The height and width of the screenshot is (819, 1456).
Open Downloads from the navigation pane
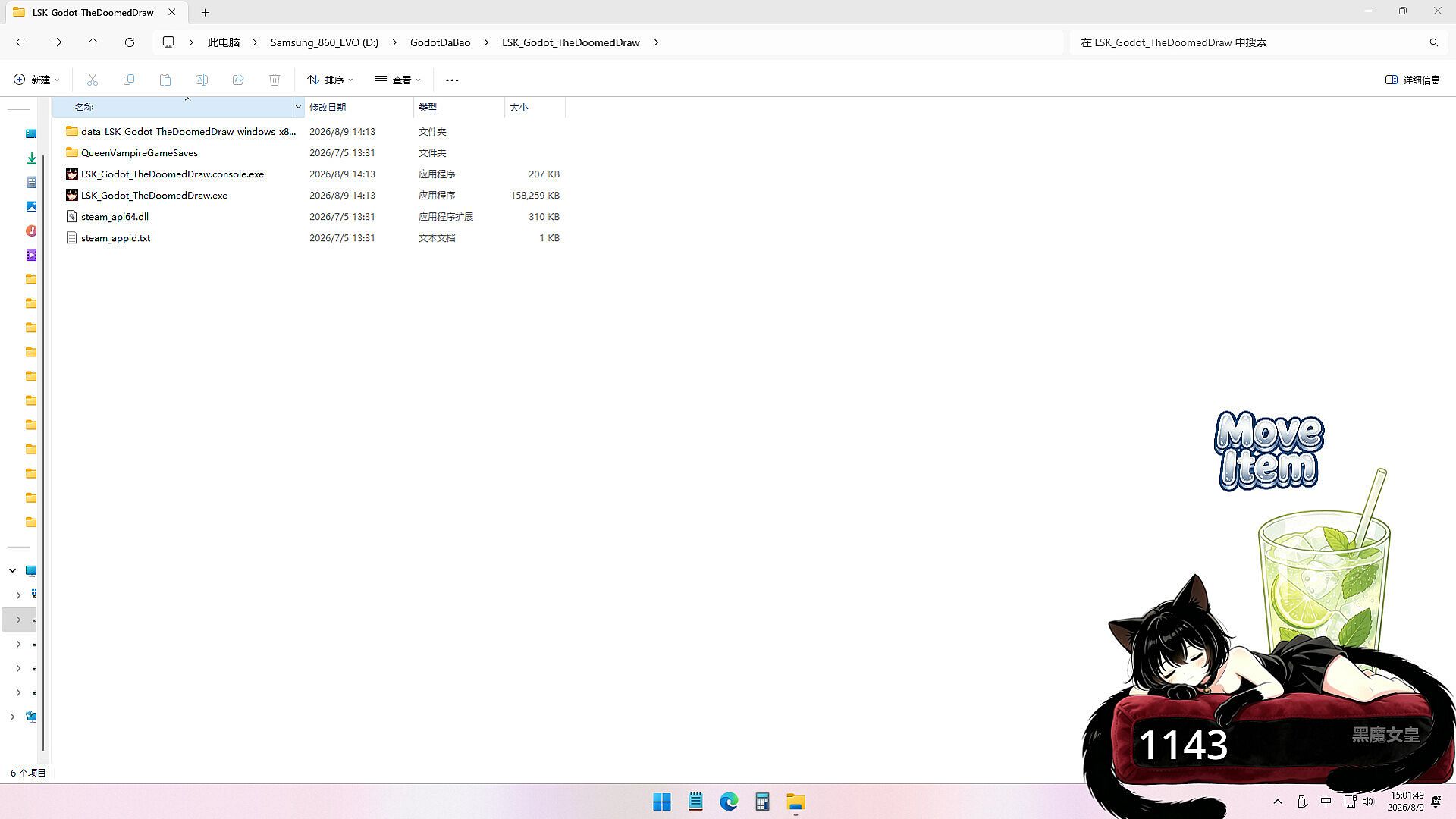pyautogui.click(x=31, y=158)
